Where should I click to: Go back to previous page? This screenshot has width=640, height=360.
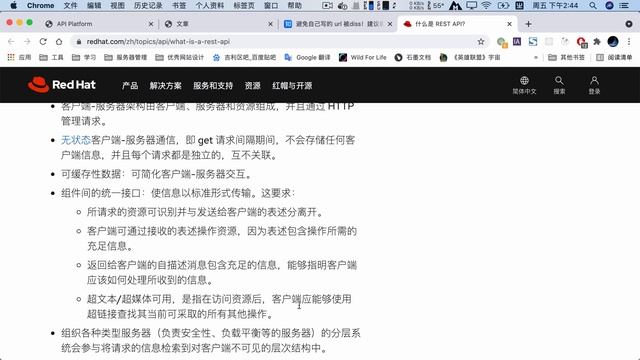[11, 41]
